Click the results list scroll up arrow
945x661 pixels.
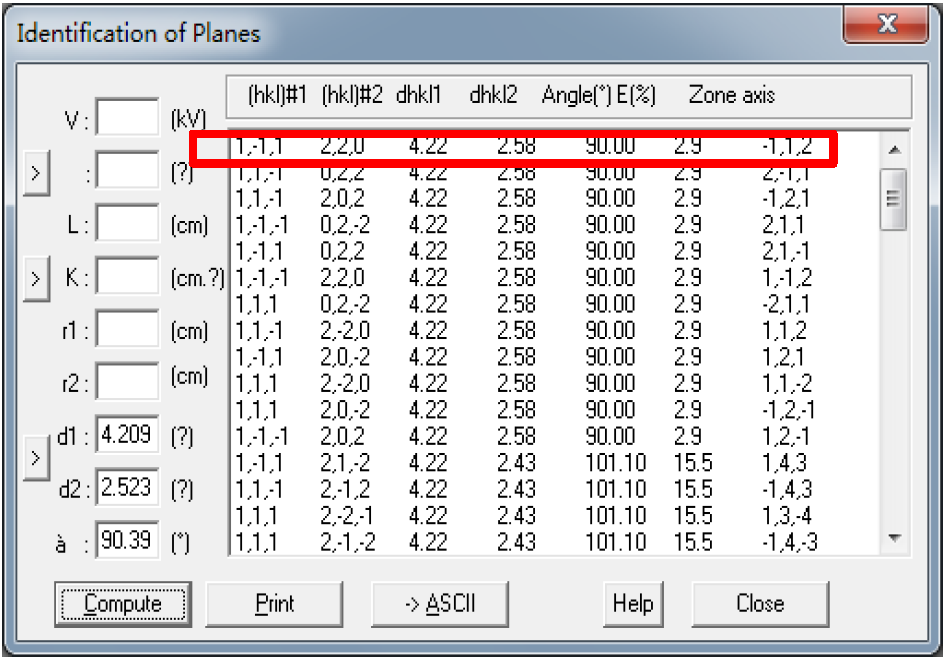(x=894, y=149)
